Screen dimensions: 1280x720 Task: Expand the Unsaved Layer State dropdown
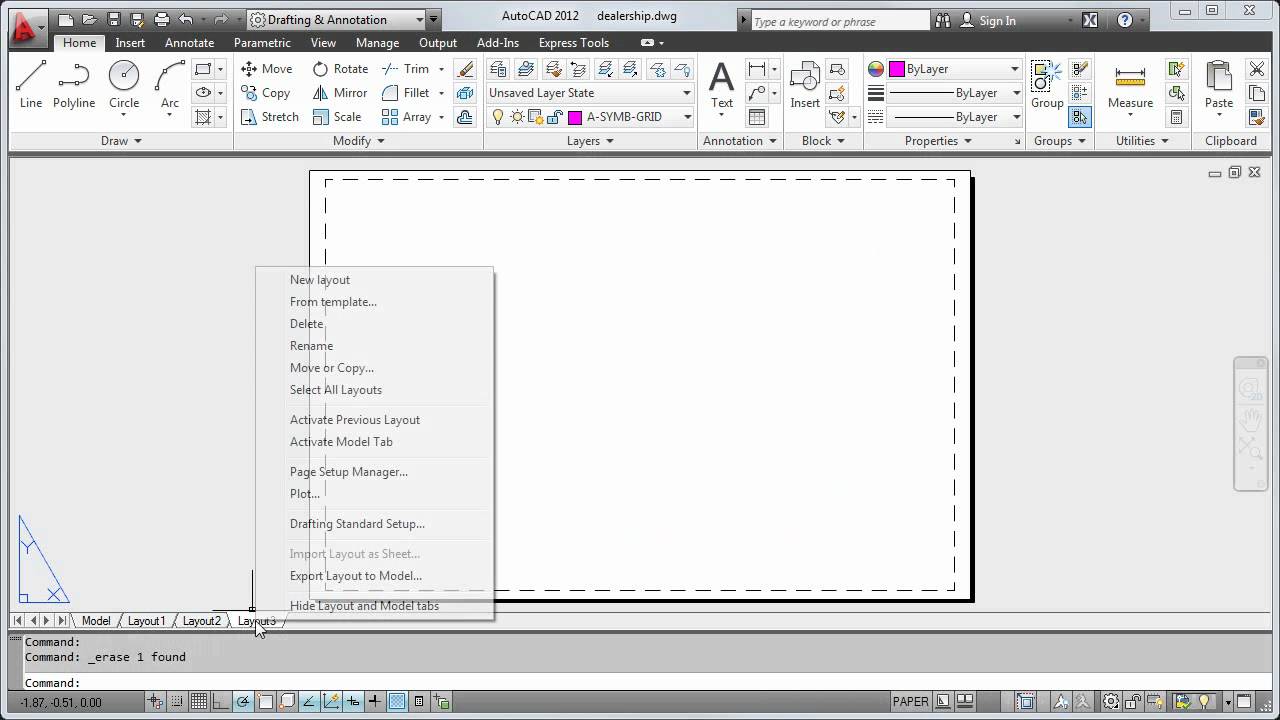686,92
